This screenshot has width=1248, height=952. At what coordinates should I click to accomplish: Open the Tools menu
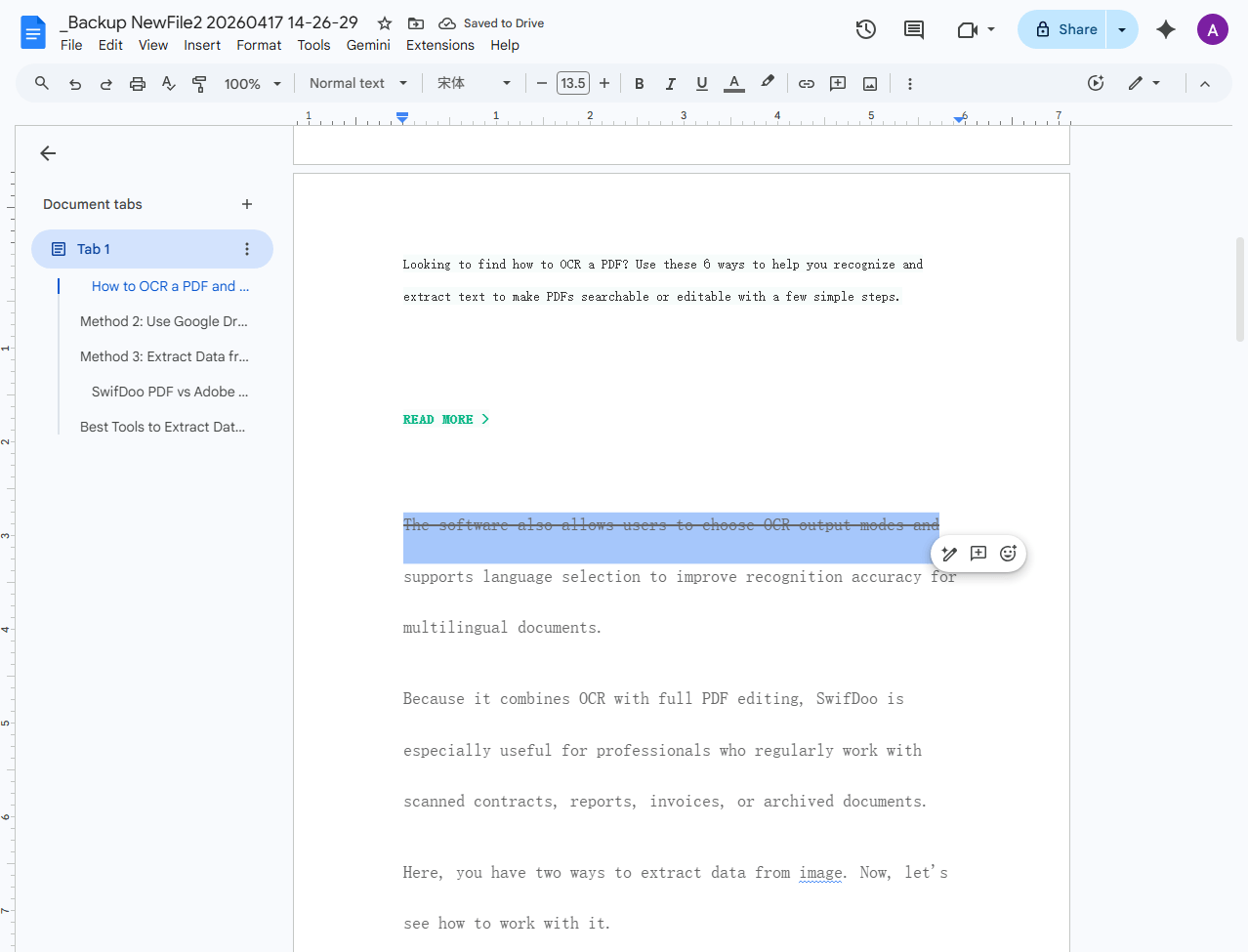(313, 45)
